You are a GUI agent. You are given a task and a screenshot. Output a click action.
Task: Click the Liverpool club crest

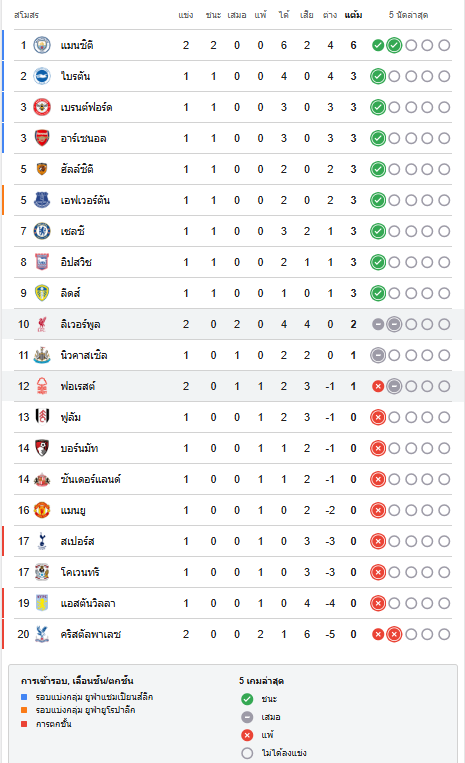(x=42, y=324)
